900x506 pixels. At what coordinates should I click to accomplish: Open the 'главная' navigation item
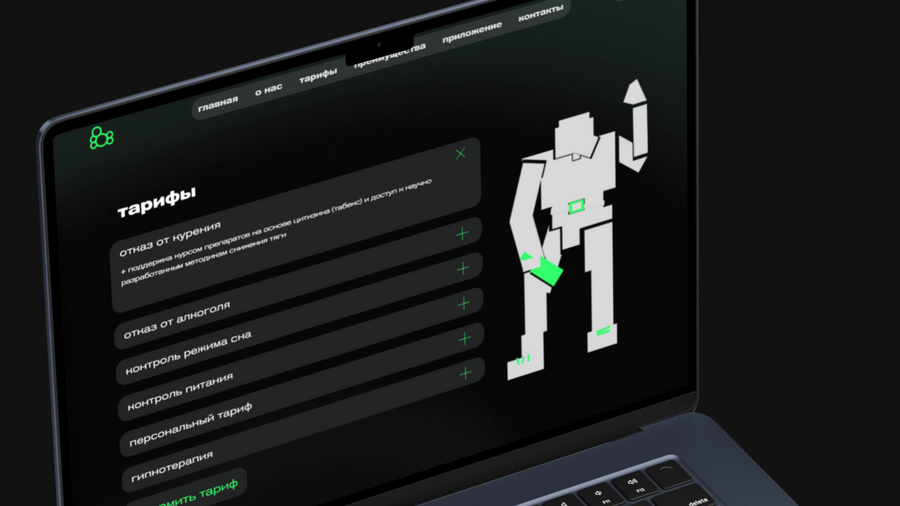[218, 104]
